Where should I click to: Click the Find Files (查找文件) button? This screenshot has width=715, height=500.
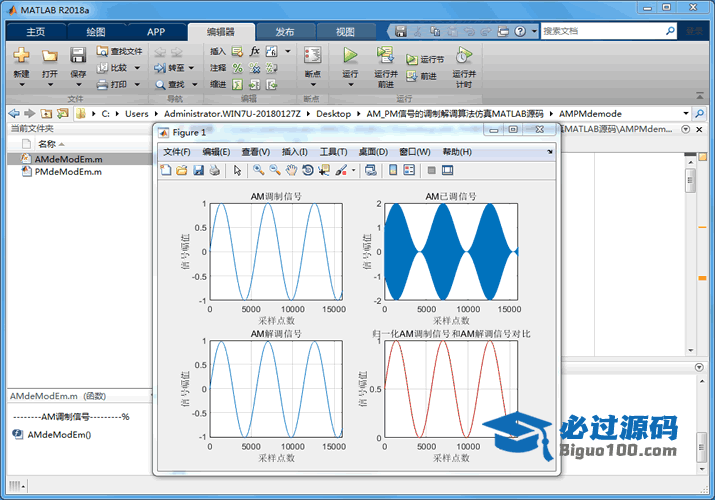point(119,51)
